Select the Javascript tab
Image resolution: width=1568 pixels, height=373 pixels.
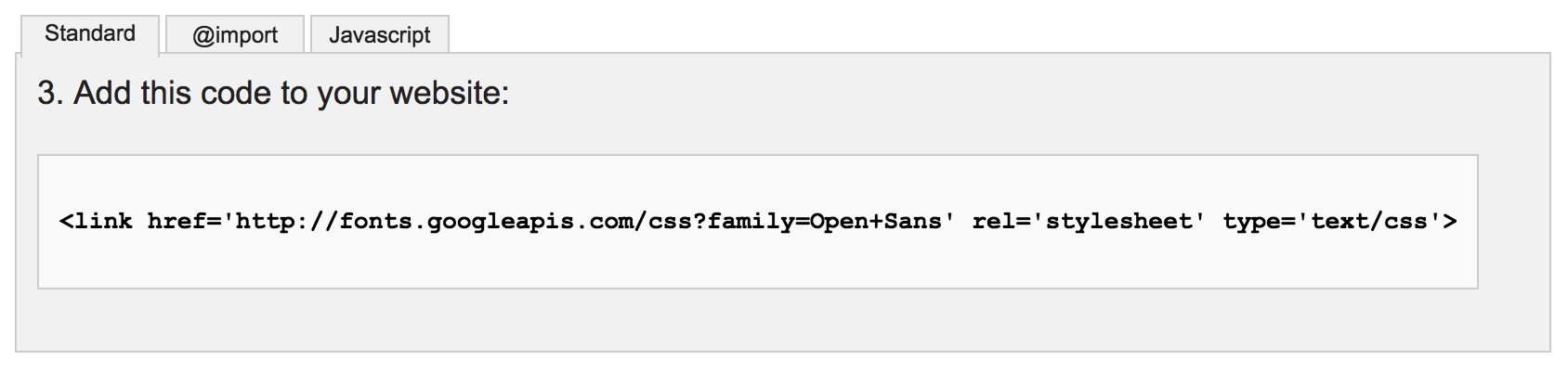click(x=379, y=35)
